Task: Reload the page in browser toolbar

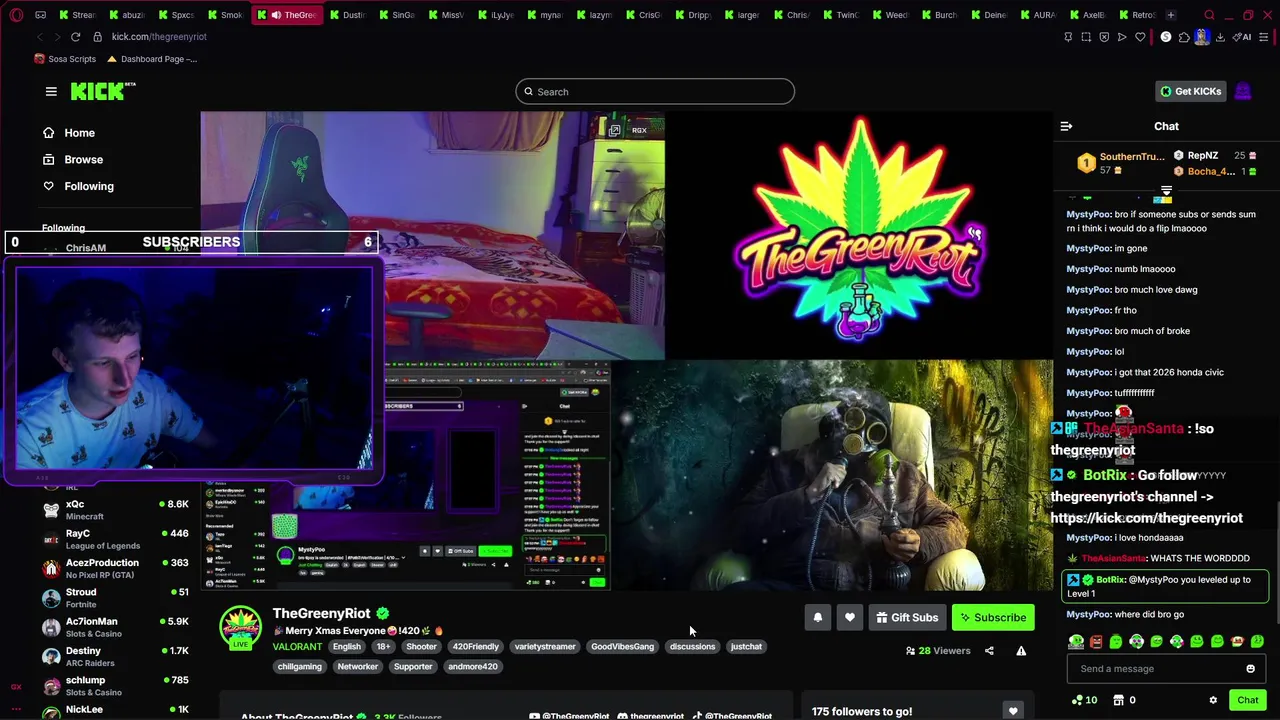Action: click(x=75, y=37)
